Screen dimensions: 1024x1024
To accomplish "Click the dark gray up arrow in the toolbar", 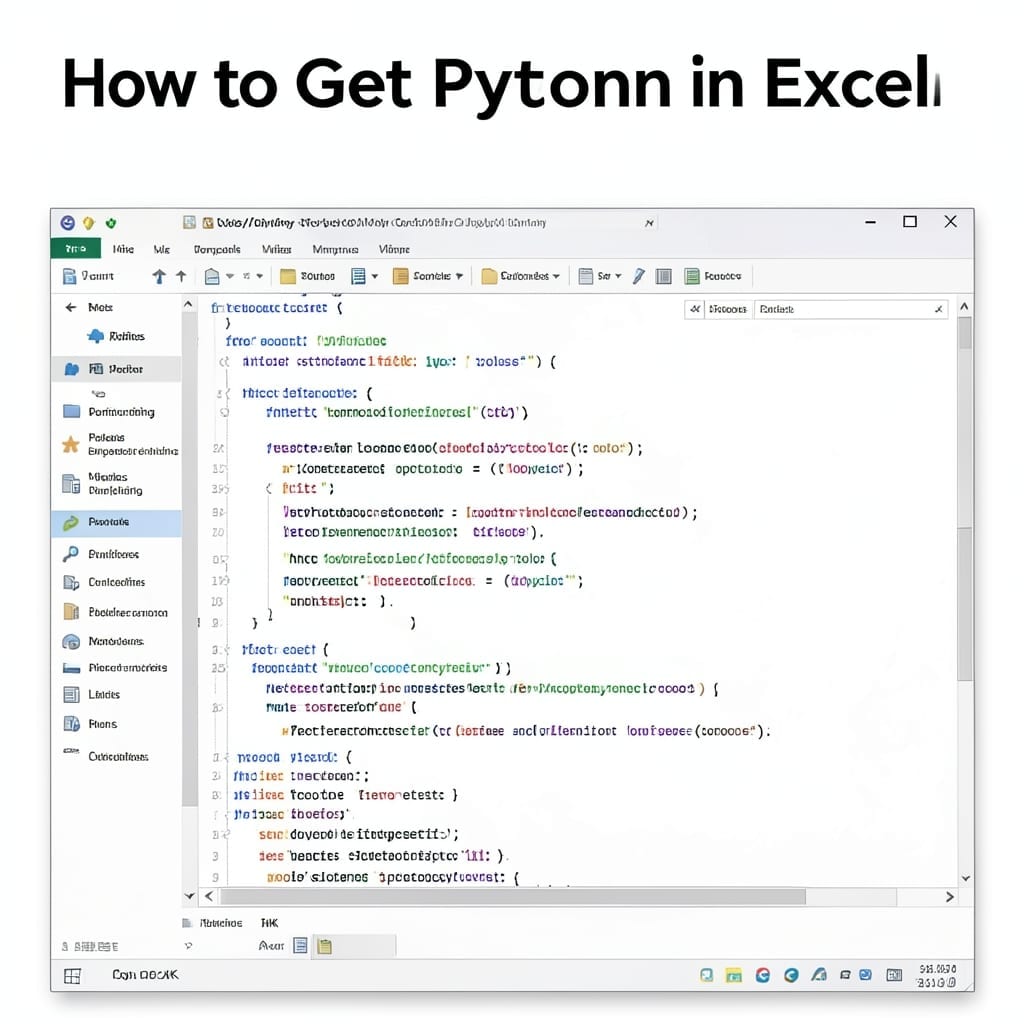I will [181, 276].
